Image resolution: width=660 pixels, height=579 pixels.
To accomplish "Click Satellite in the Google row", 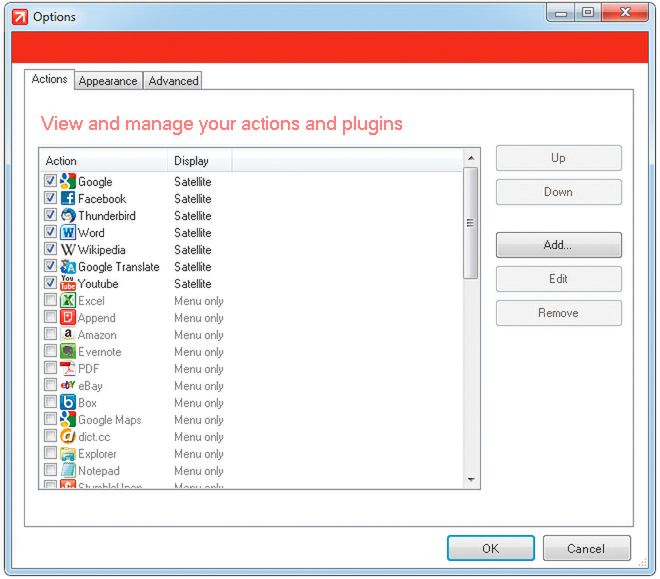I will (x=193, y=182).
